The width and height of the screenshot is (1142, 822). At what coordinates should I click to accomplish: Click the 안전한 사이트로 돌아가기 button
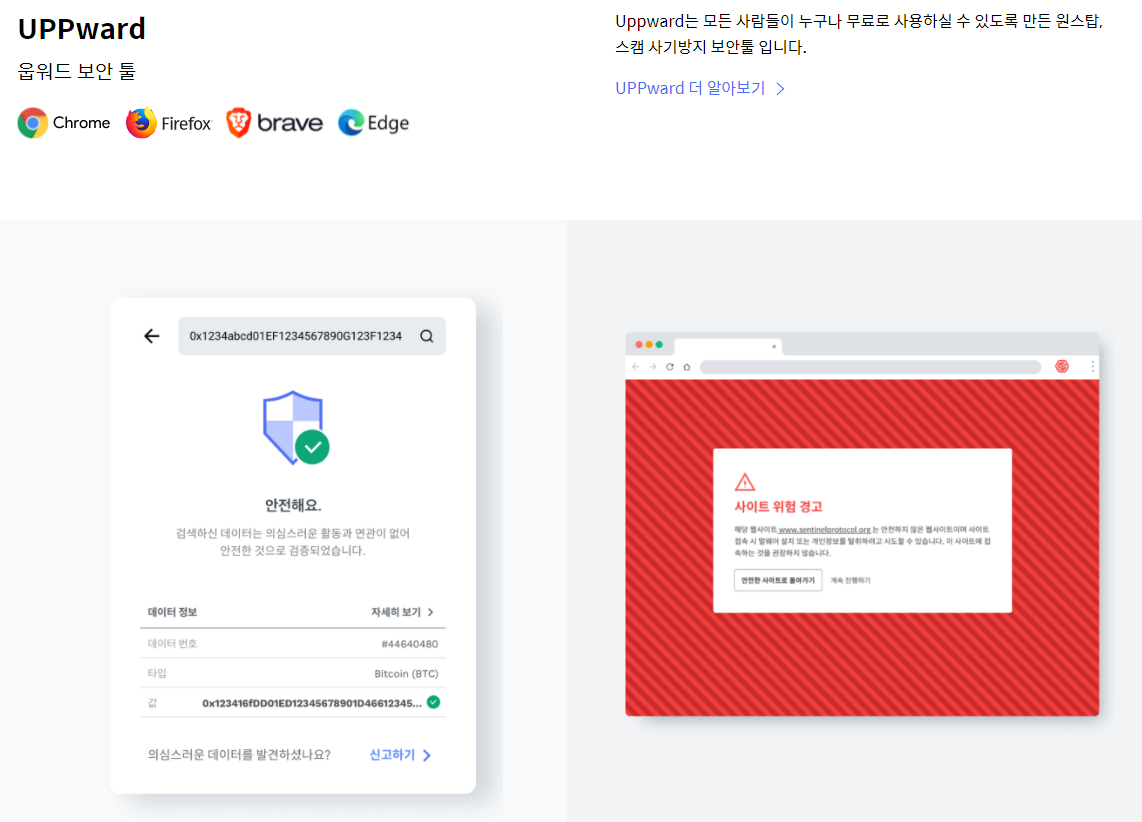click(x=778, y=580)
